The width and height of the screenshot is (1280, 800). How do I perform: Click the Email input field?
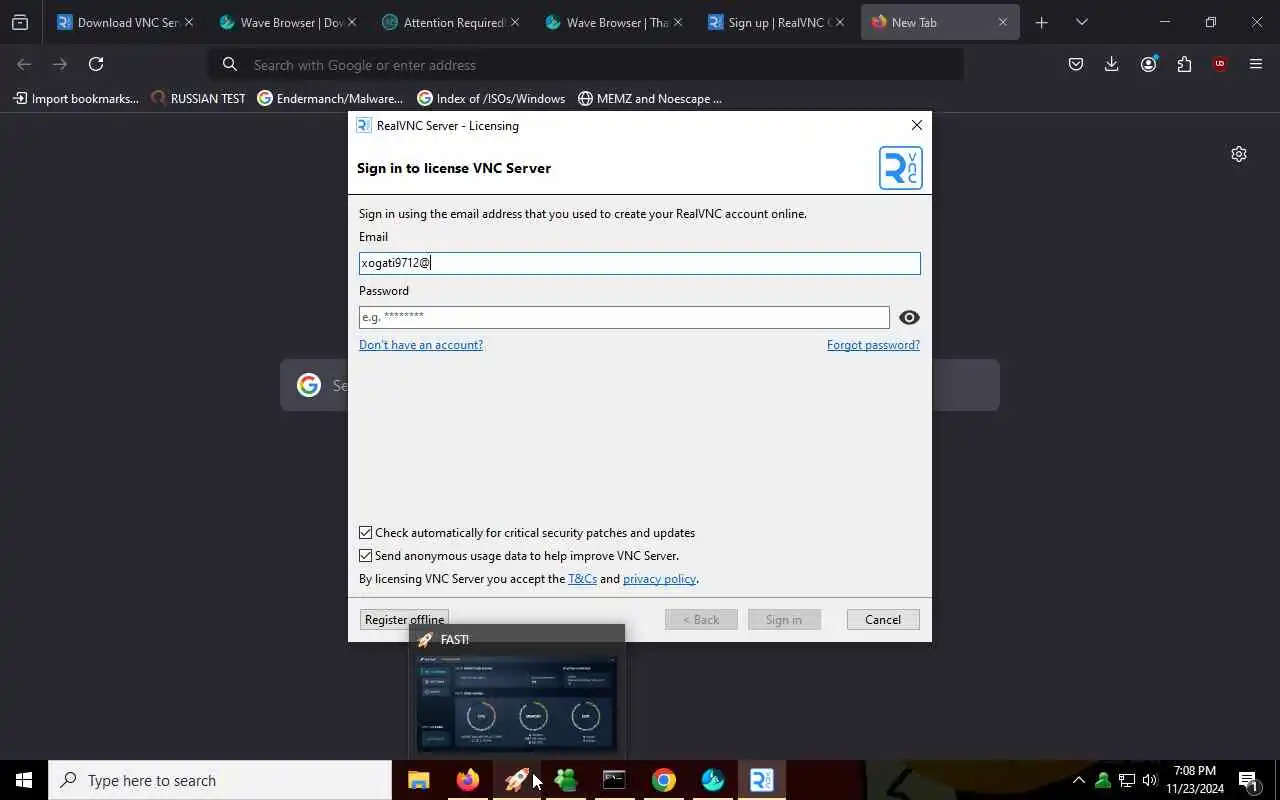click(639, 263)
